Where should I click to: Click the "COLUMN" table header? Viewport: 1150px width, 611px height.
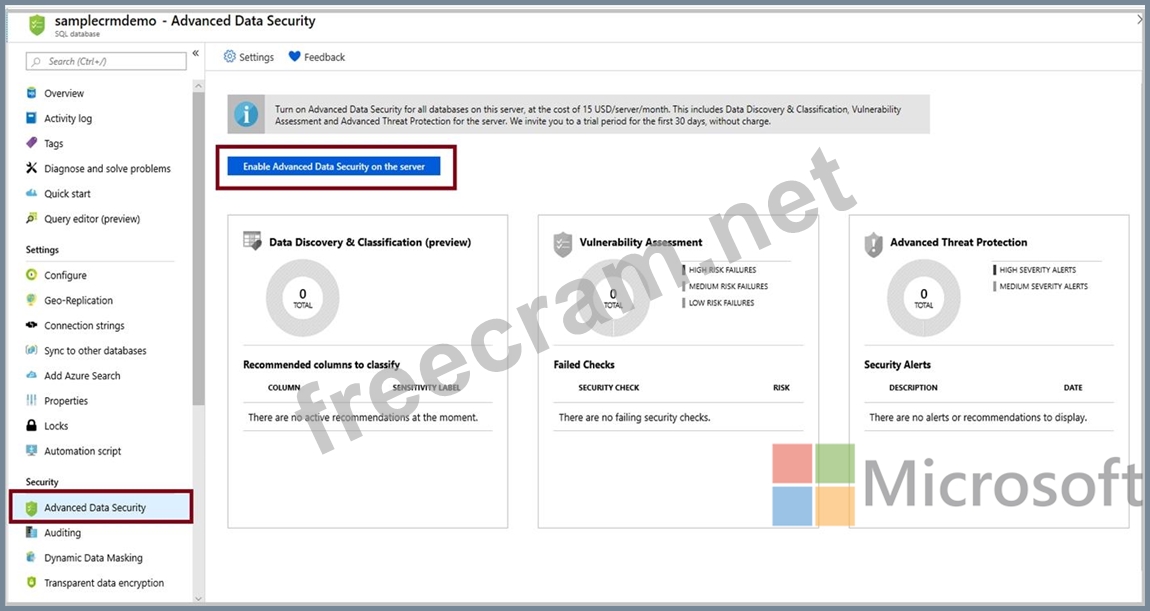284,387
